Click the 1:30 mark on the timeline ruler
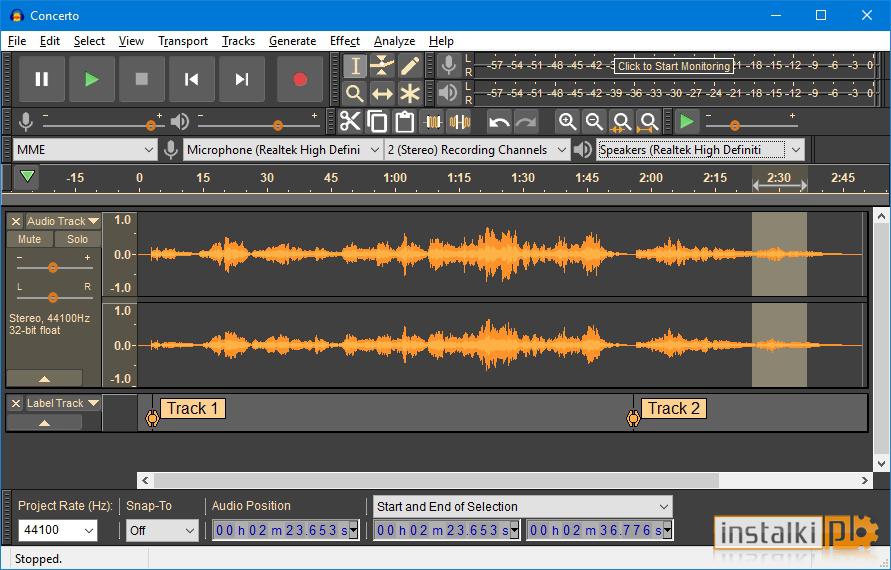The height and width of the screenshot is (570, 891). coord(522,178)
